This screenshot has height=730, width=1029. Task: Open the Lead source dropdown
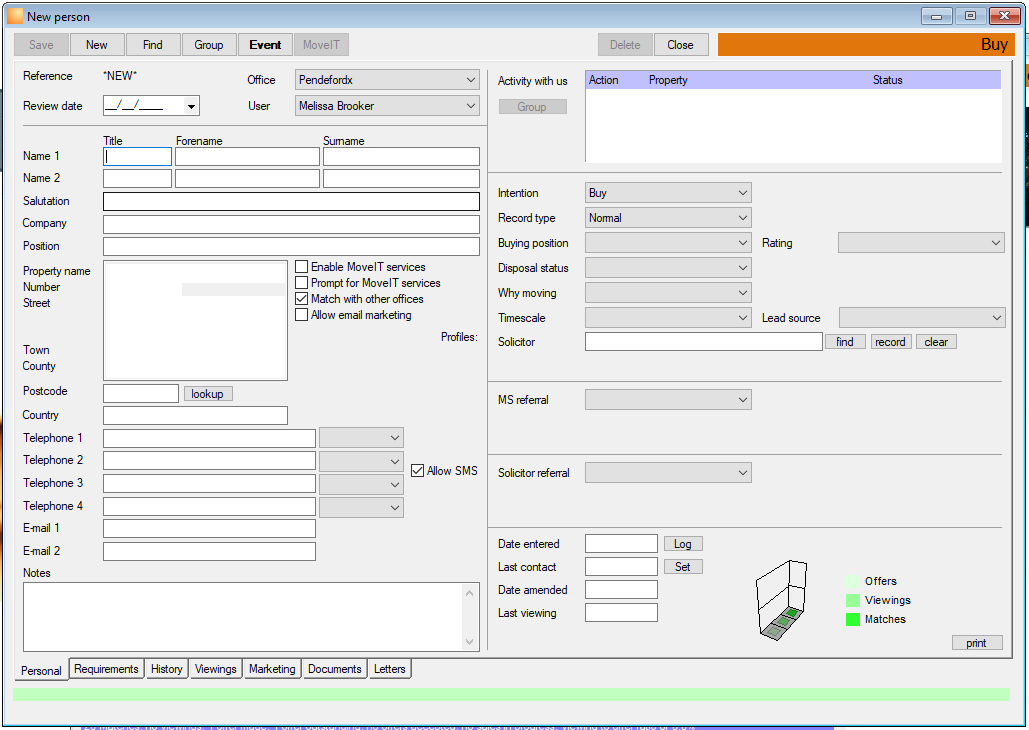921,318
